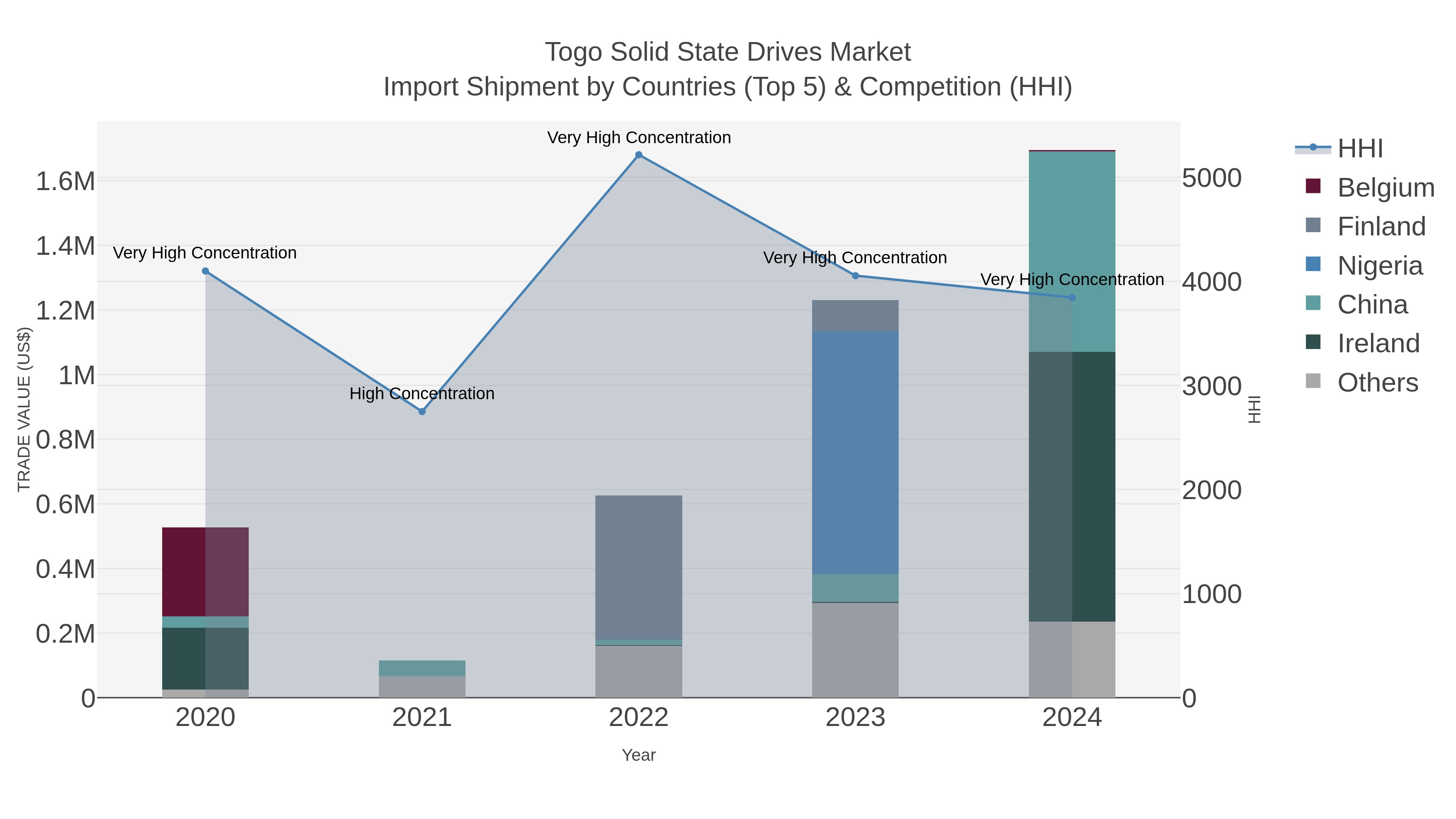This screenshot has height=819, width=1456.
Task: Toggle Others series in the legend
Action: 1362,383
